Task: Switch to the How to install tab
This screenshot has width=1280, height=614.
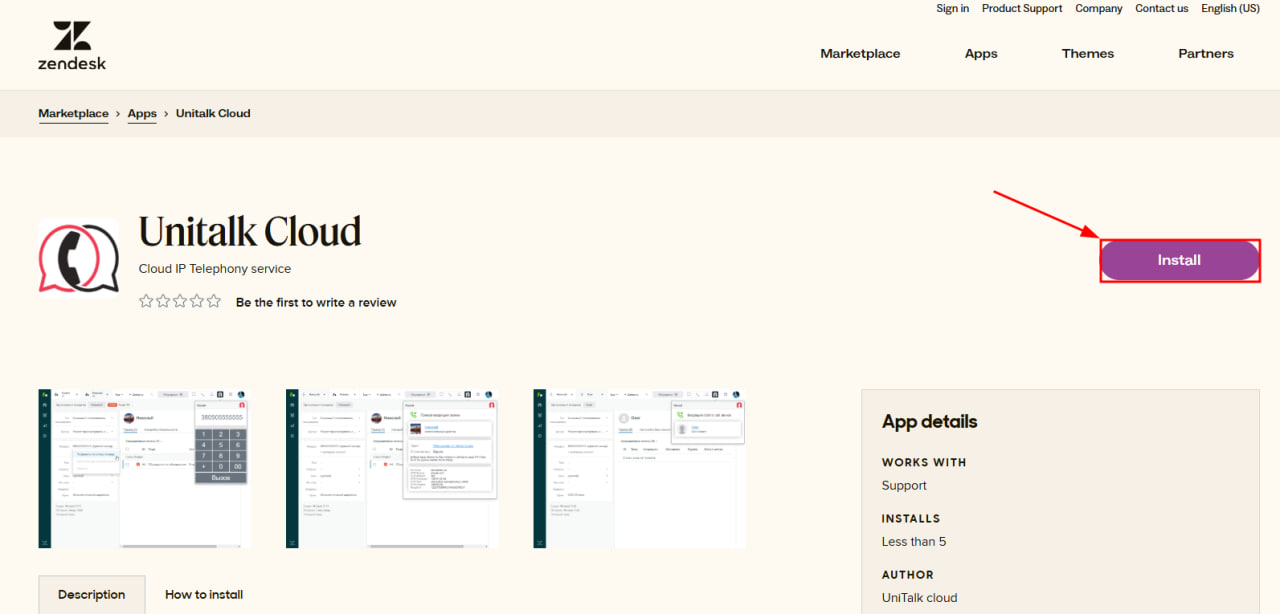Action: [x=204, y=594]
